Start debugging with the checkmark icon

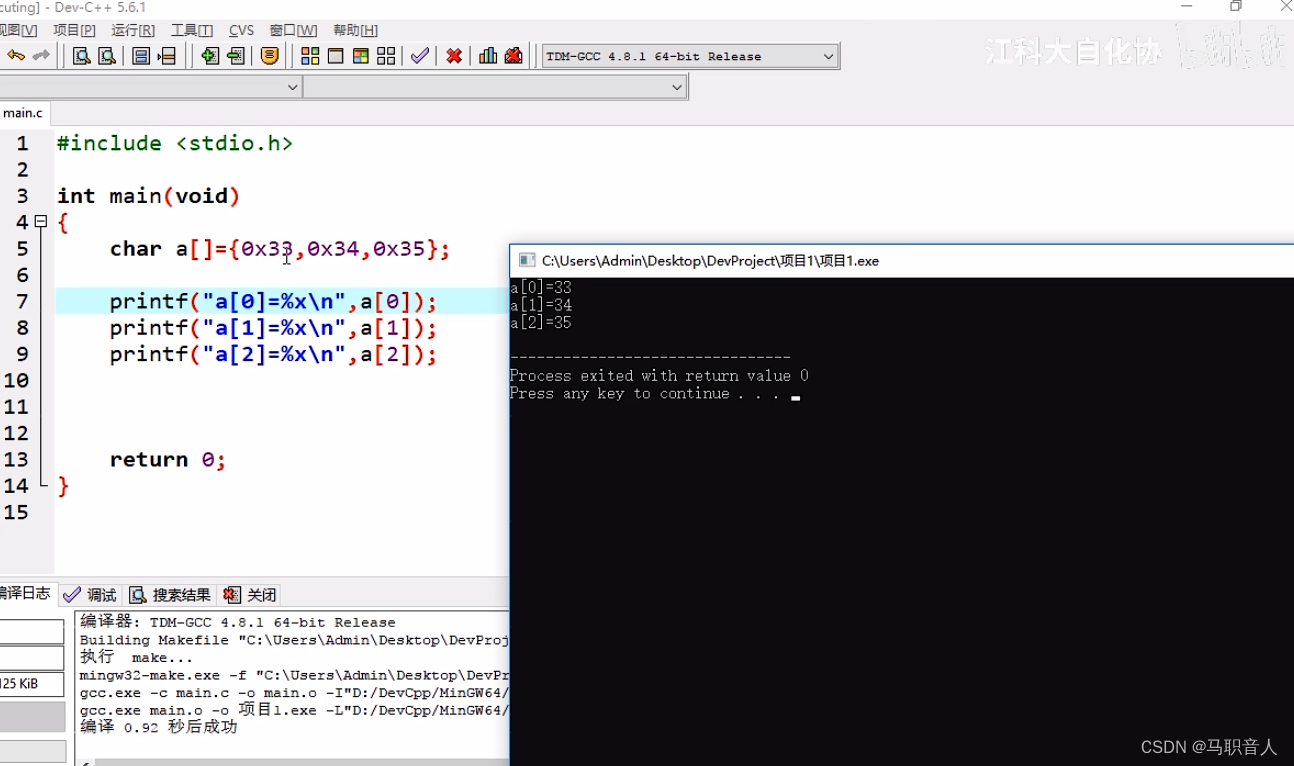click(420, 56)
